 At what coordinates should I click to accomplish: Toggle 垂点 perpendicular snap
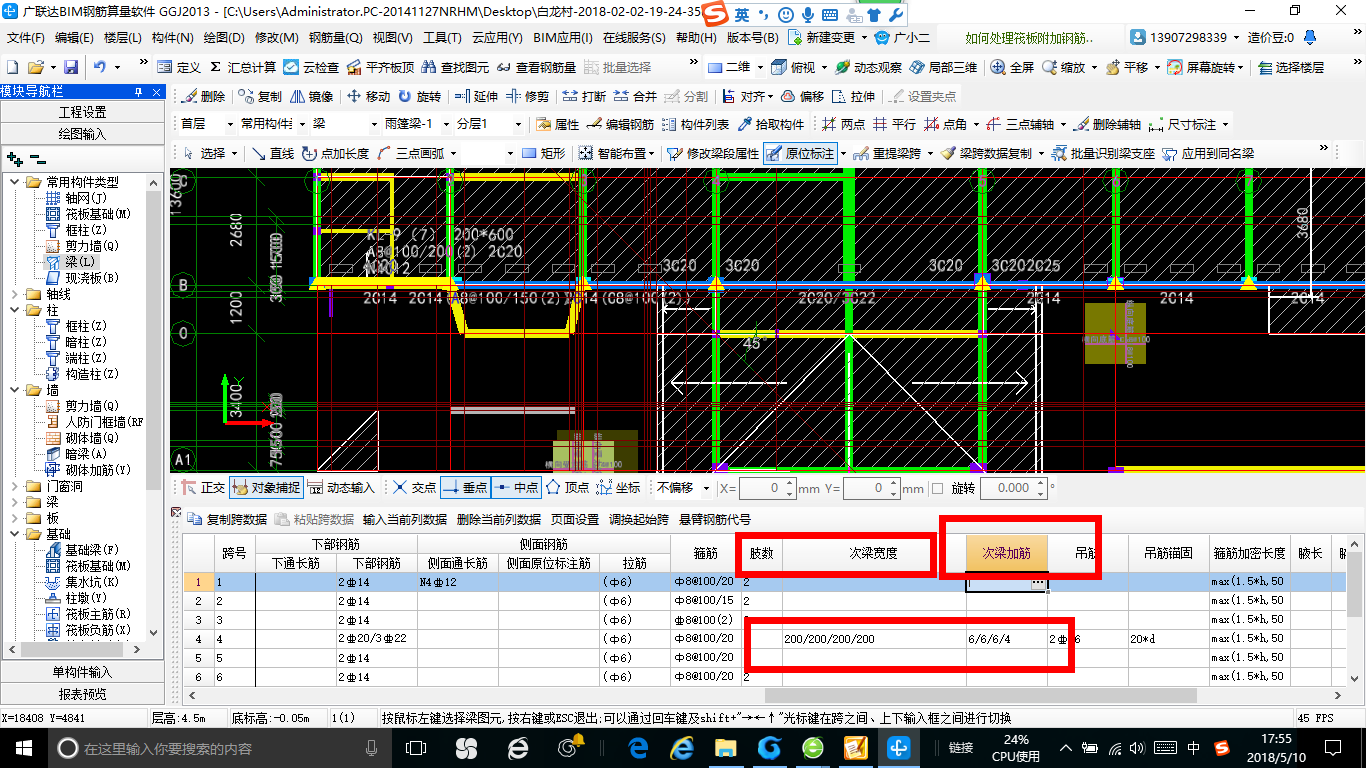pos(464,487)
